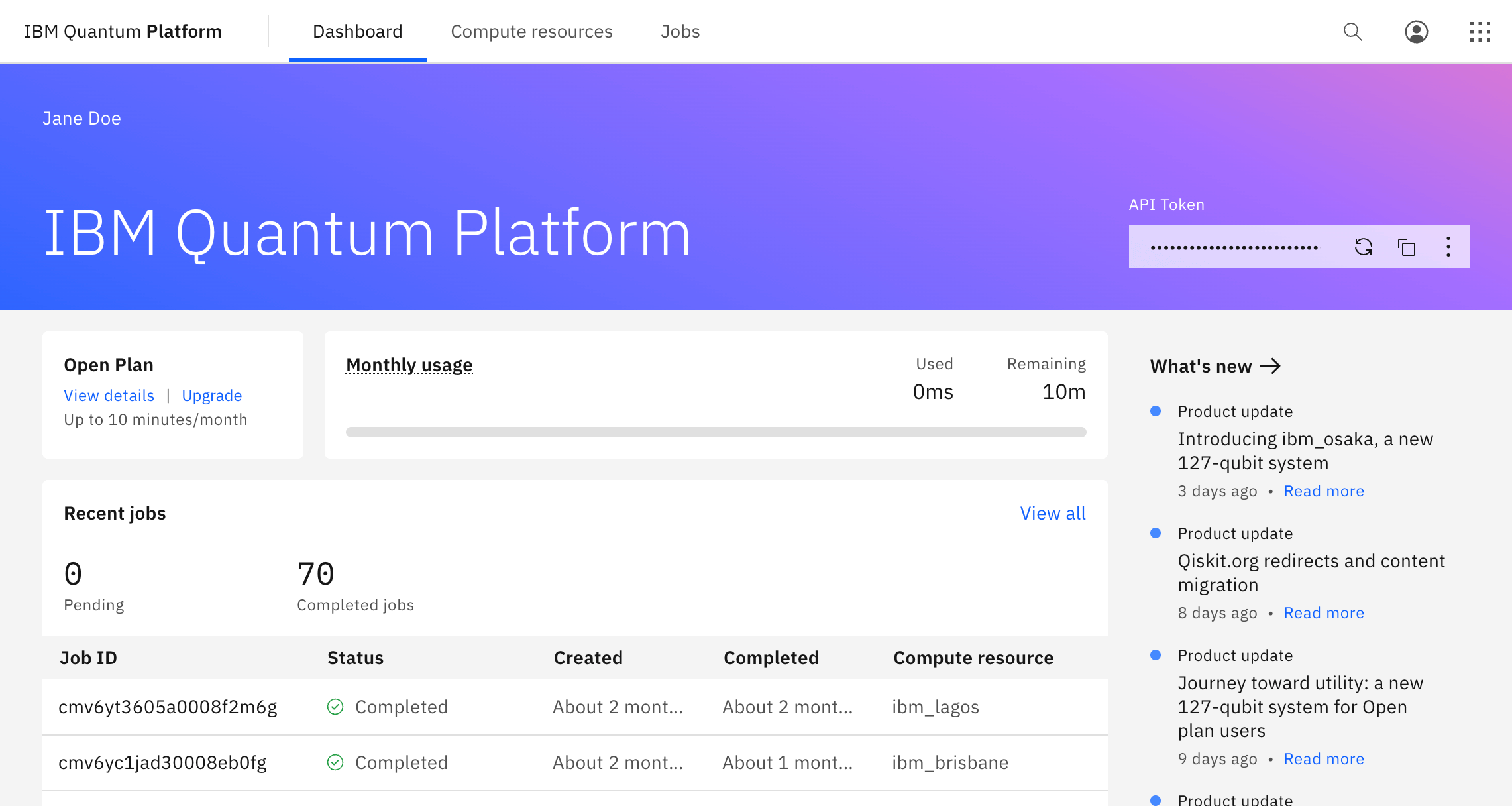Expand Jobs dropdown in top navigation
The width and height of the screenshot is (1512, 806).
coord(679,31)
